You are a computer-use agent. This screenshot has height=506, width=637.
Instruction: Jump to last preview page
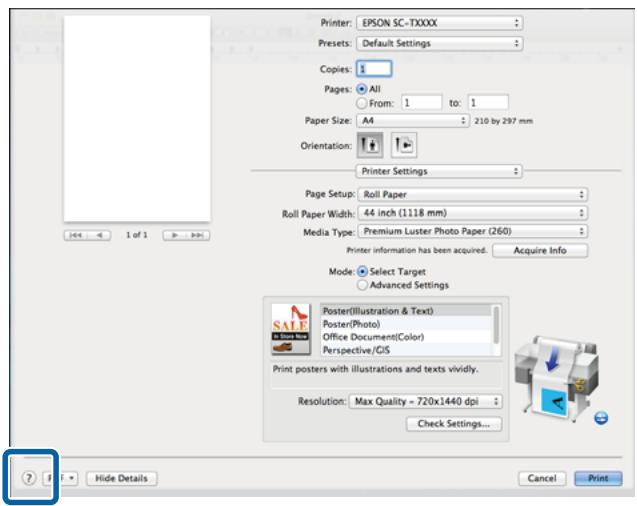coord(198,235)
